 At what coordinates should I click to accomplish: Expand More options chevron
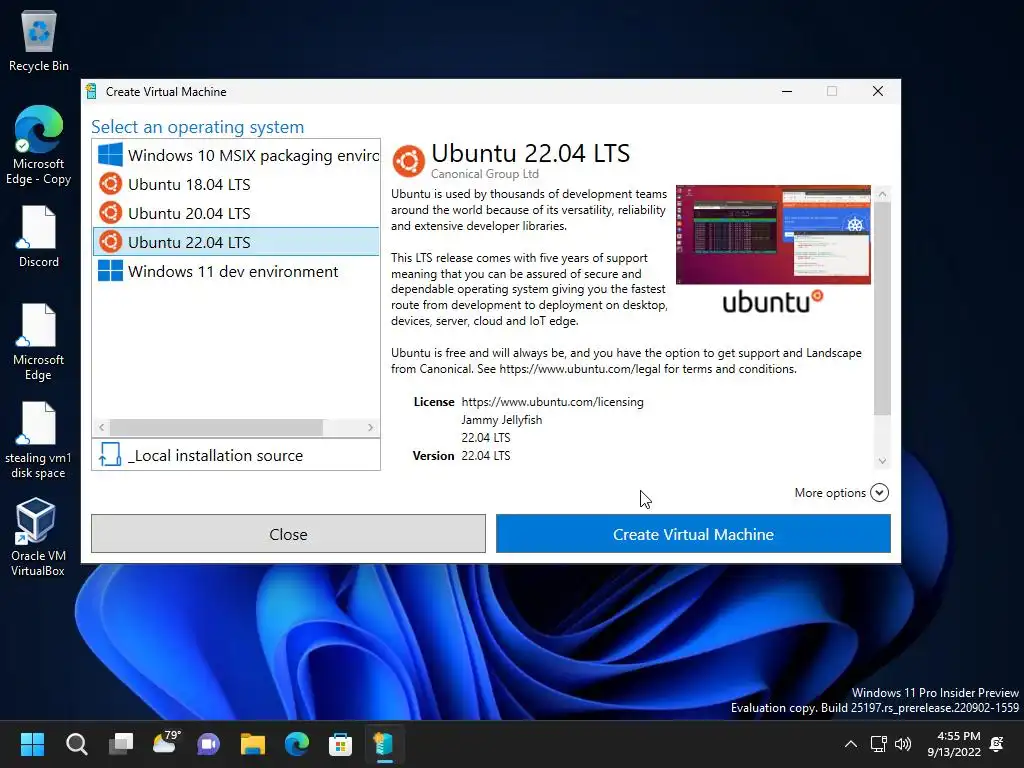click(x=880, y=492)
